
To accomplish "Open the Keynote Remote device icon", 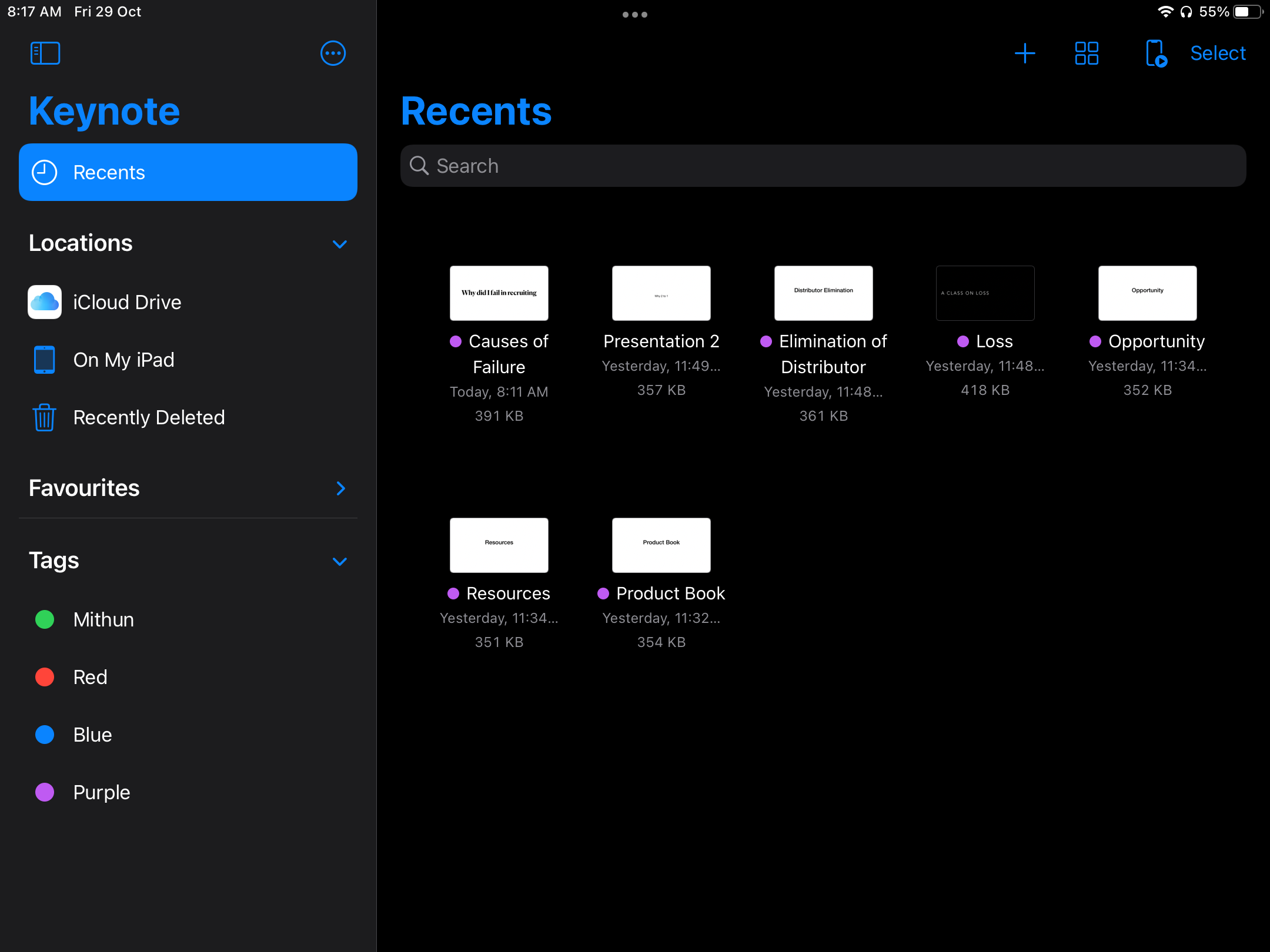I will [x=1156, y=53].
